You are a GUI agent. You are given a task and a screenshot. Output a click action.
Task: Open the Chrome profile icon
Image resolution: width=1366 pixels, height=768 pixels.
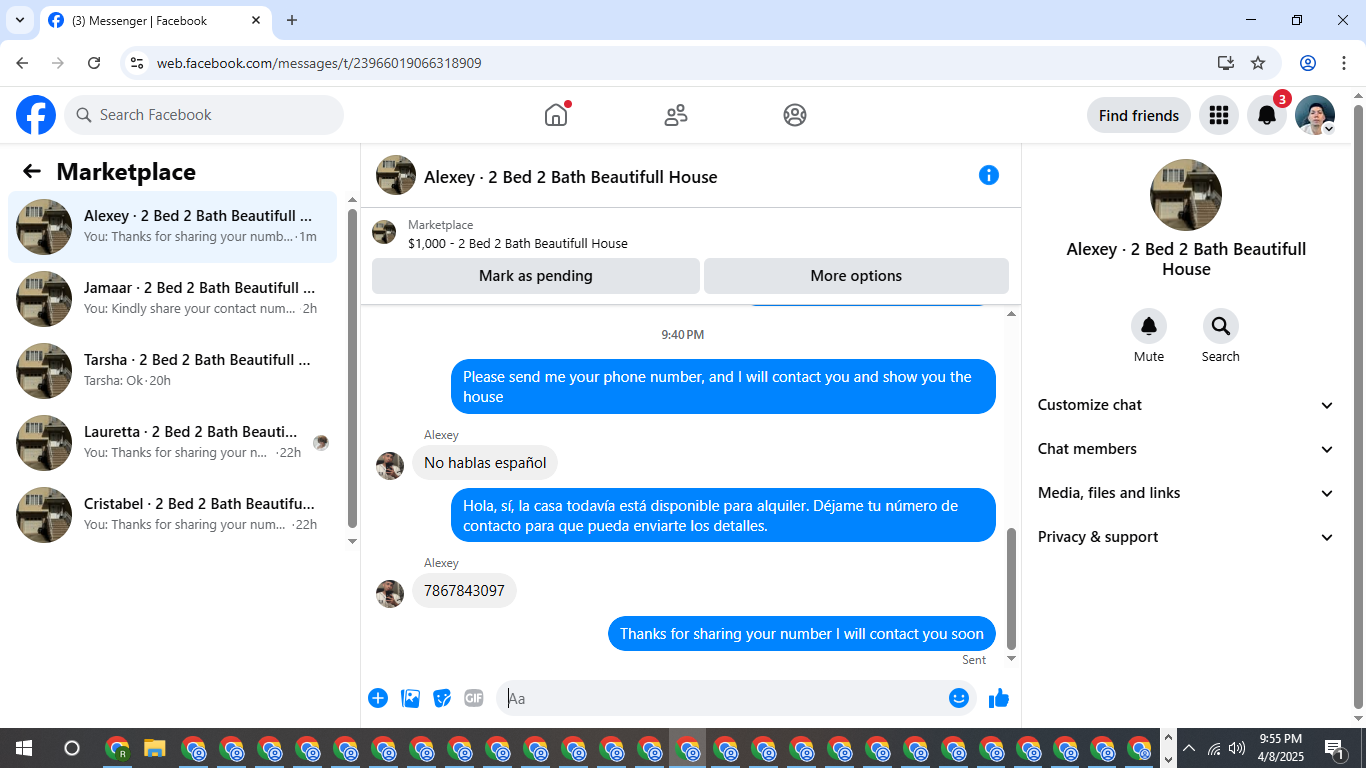click(1308, 63)
